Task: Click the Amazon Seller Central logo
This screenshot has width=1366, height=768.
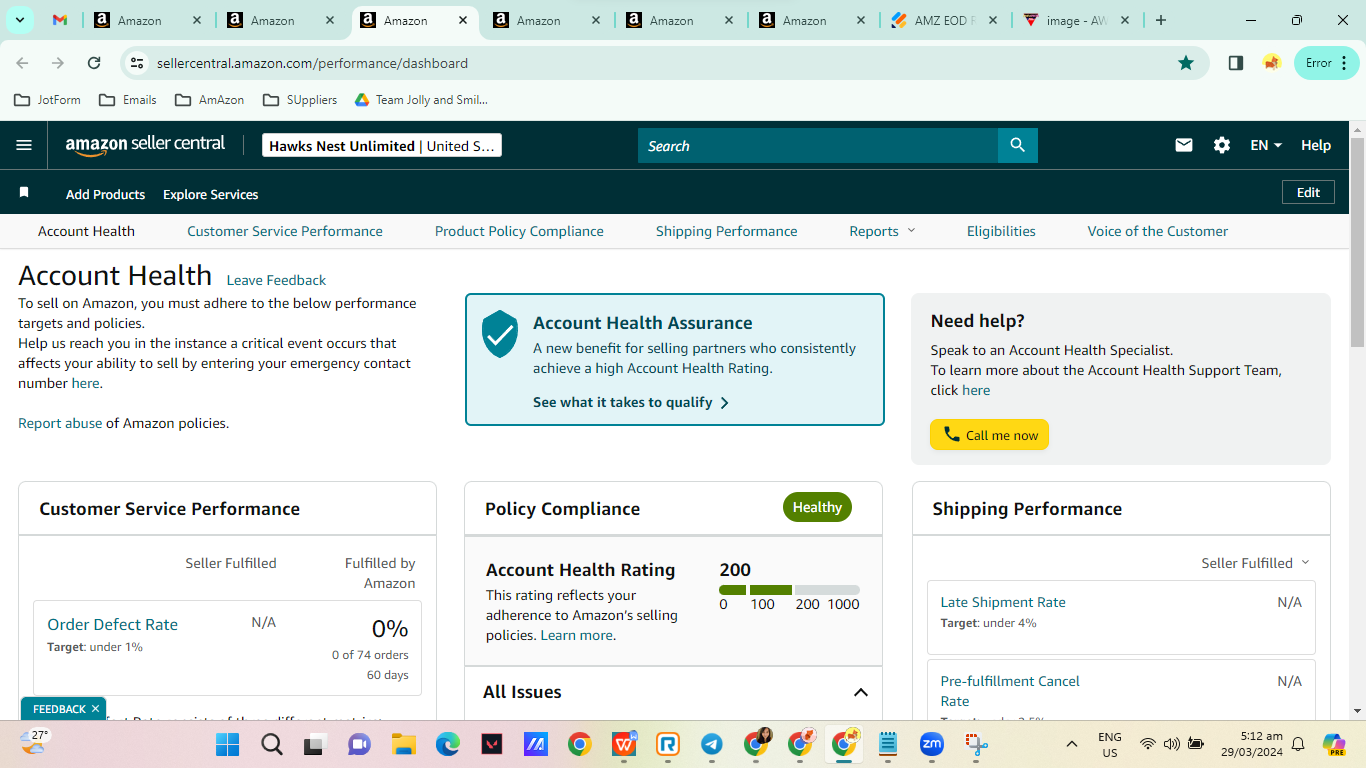Action: tap(145, 145)
